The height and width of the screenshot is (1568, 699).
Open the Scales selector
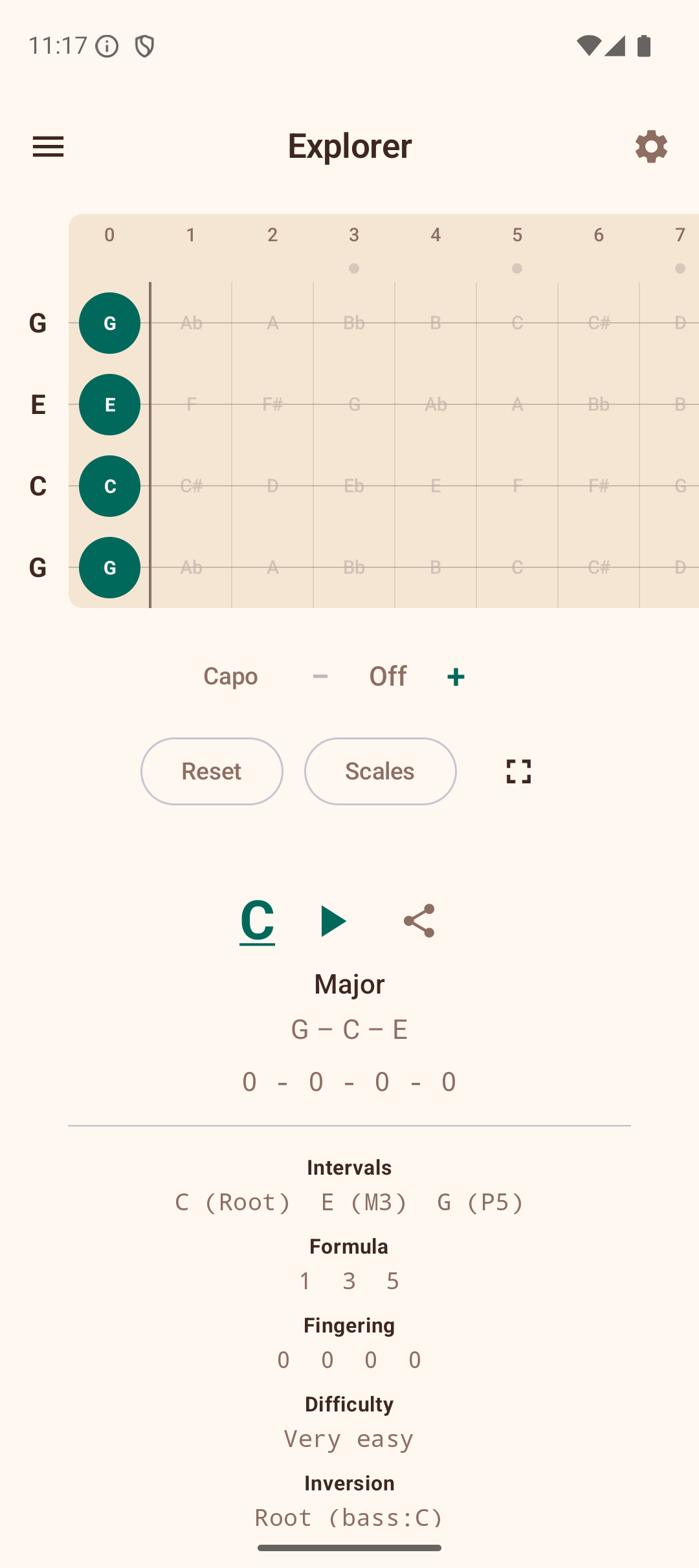(x=380, y=771)
